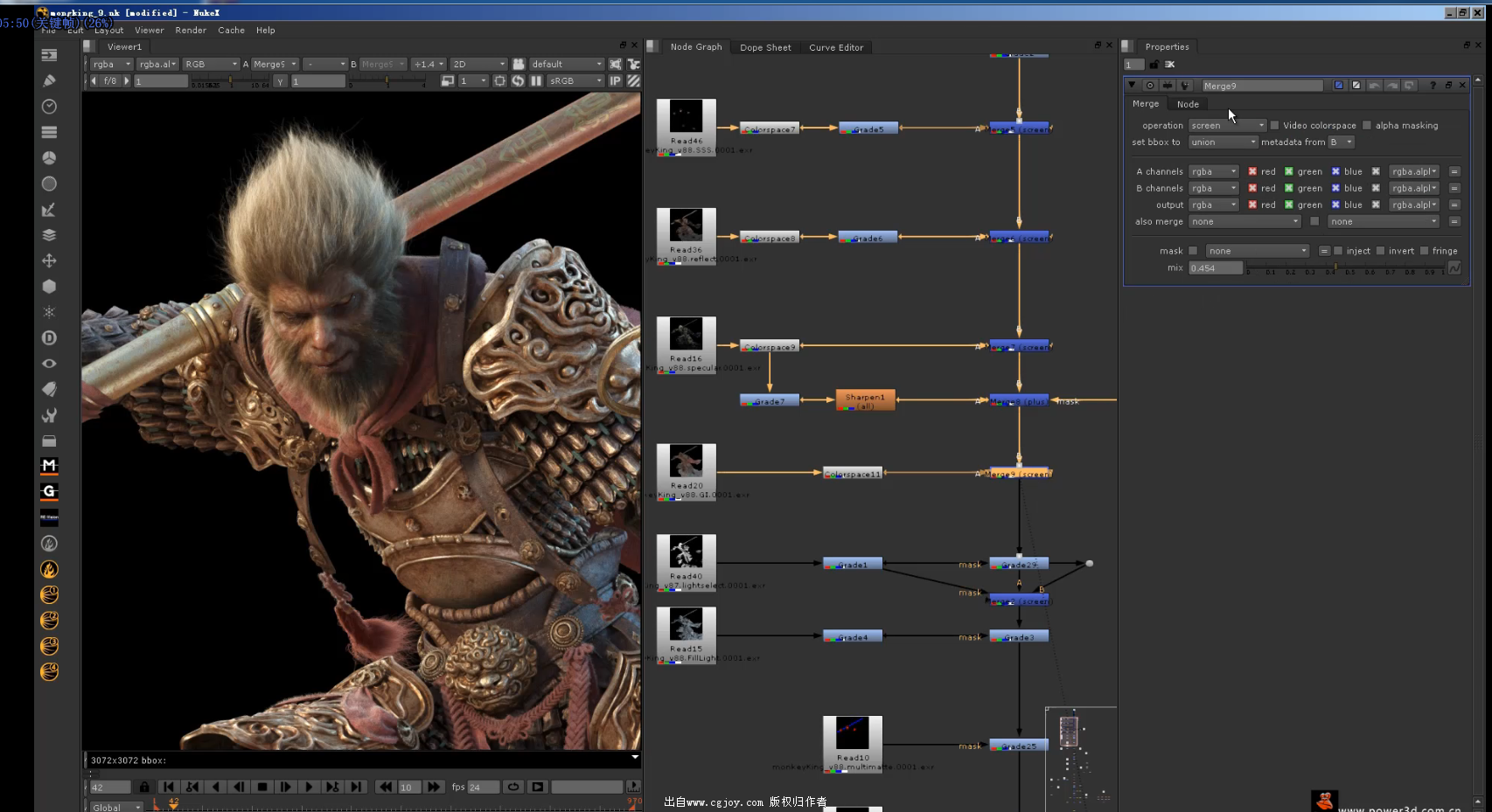Open the 3D tools cube icon
The image size is (1492, 812).
[49, 286]
